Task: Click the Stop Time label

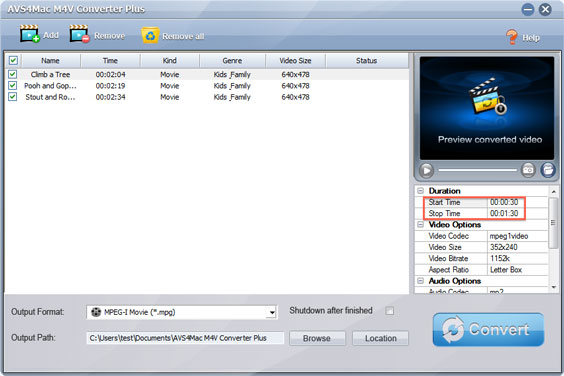Action: tap(444, 213)
